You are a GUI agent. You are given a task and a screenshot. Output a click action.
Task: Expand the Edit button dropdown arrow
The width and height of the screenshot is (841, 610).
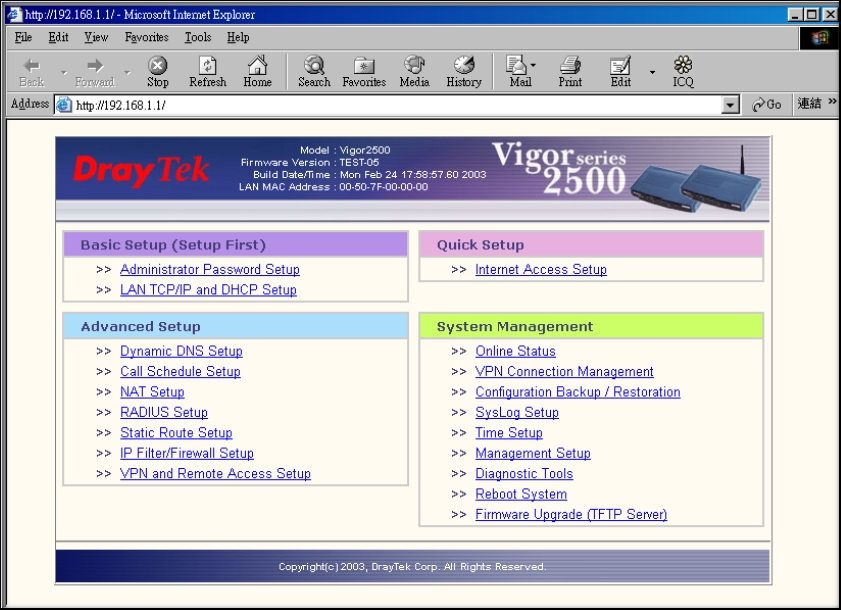[x=652, y=72]
